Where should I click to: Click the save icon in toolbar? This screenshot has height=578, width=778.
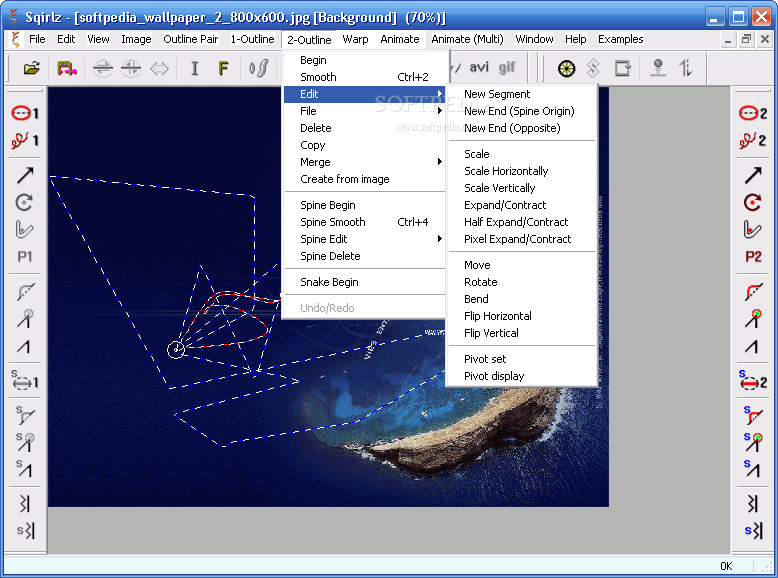(x=67, y=68)
